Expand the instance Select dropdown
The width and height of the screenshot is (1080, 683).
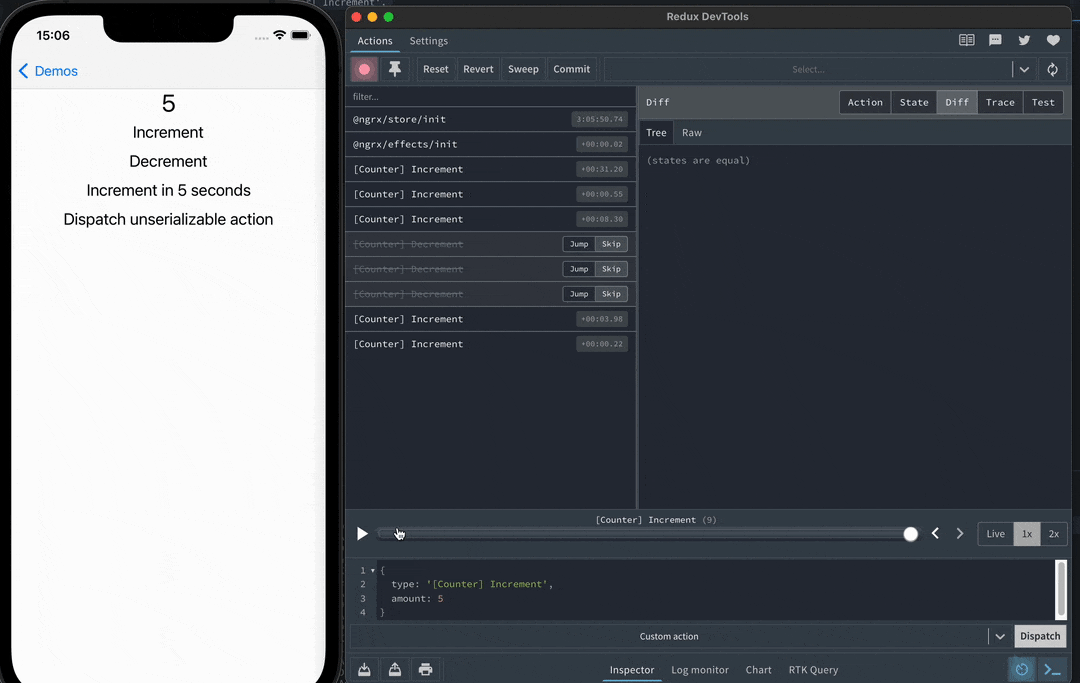tap(1024, 70)
